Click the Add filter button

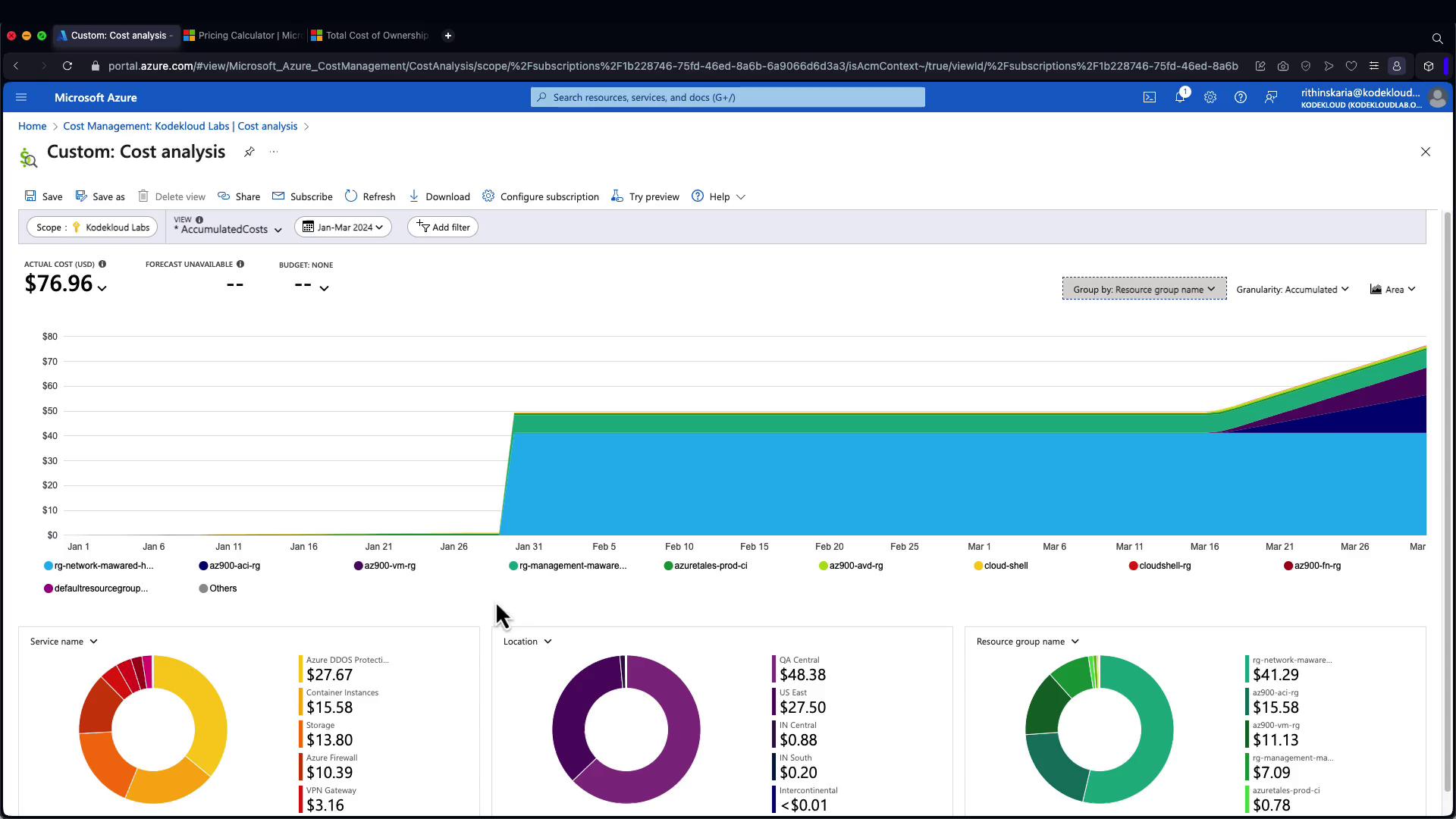click(443, 227)
